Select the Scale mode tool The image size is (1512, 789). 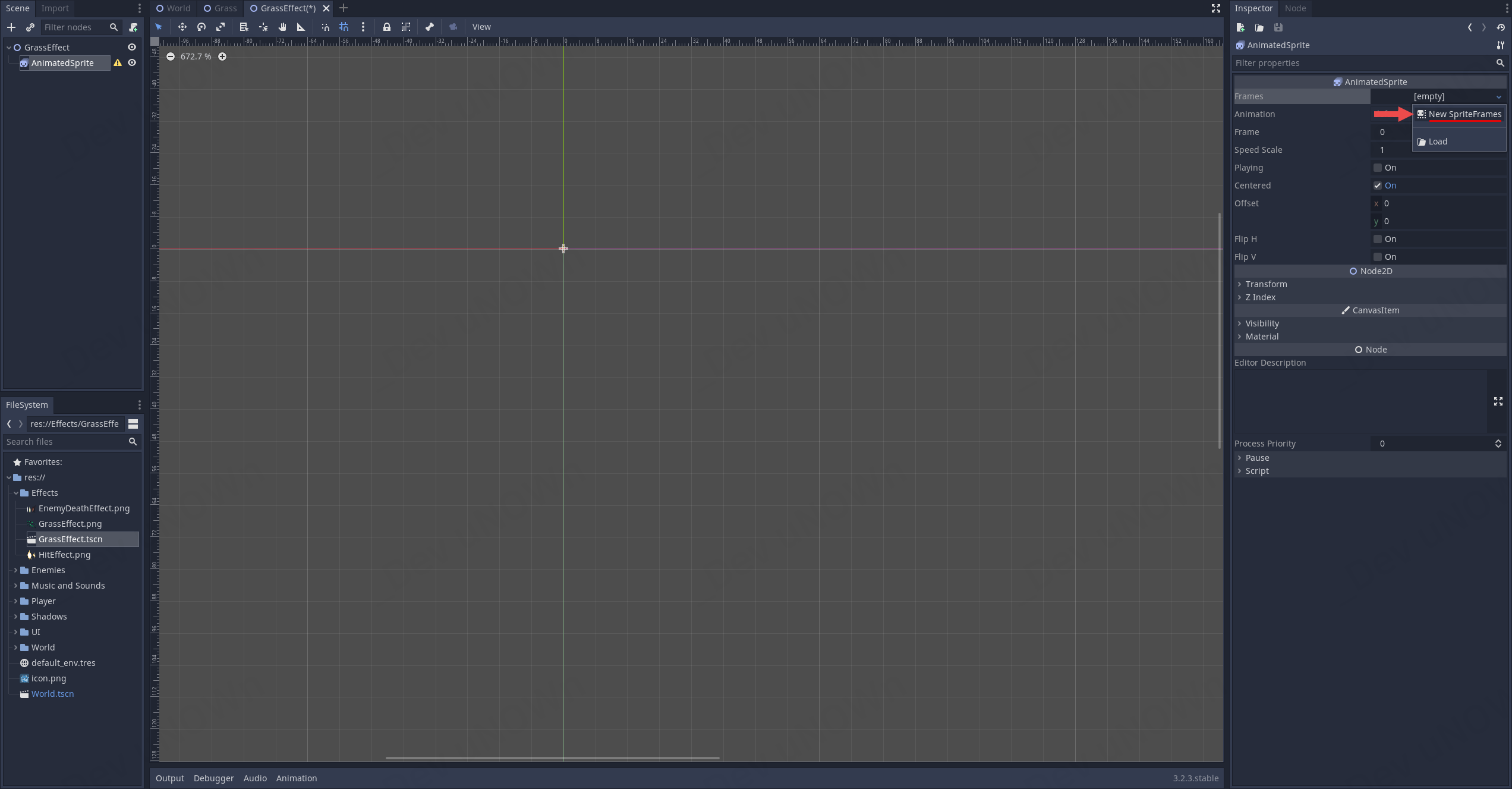[x=220, y=27]
